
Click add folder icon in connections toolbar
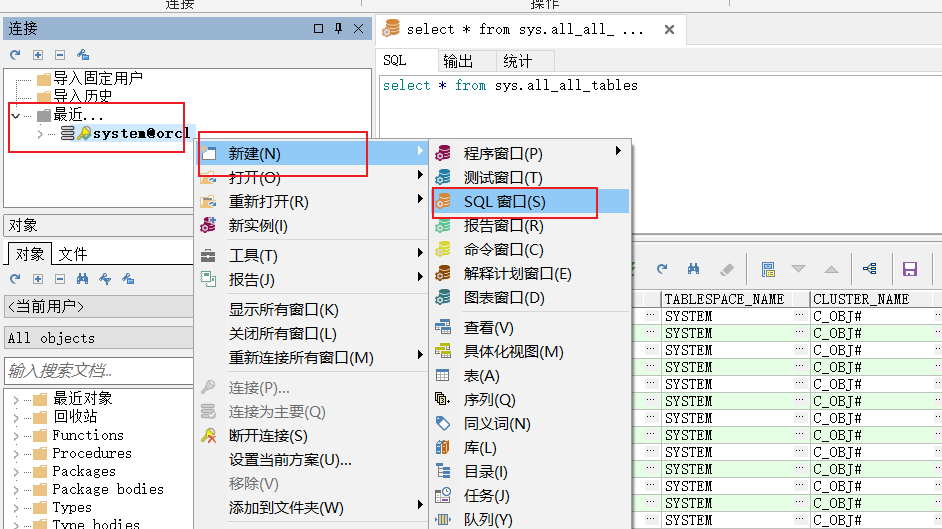point(38,55)
